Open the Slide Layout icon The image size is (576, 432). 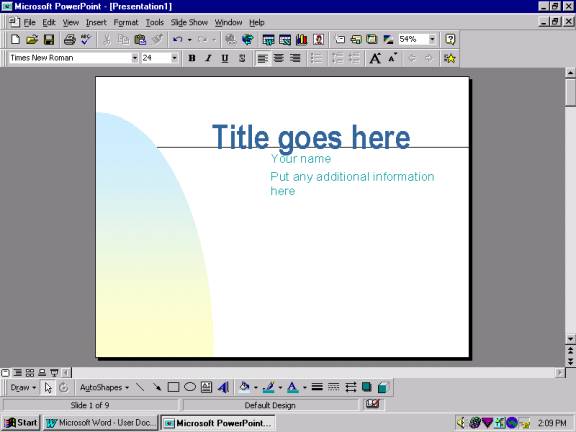pos(356,39)
